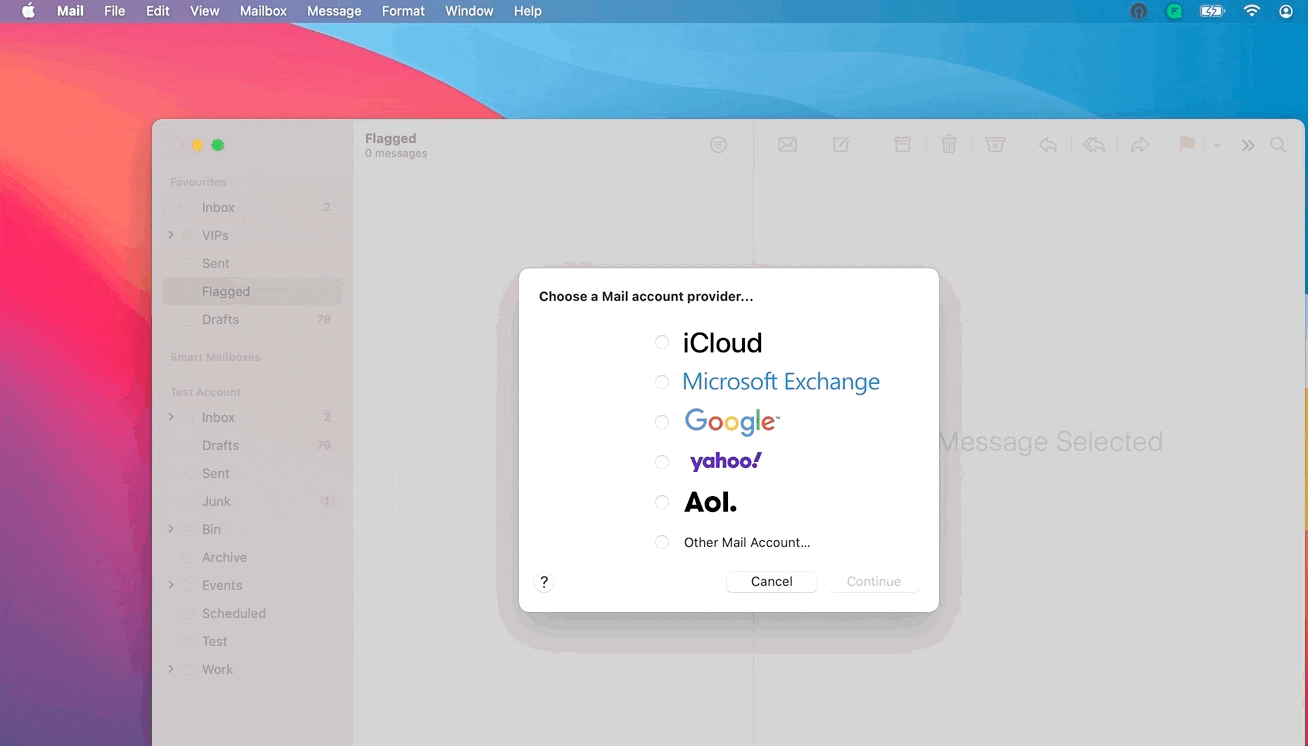Open the Apple menu
1308x746 pixels.
point(28,11)
